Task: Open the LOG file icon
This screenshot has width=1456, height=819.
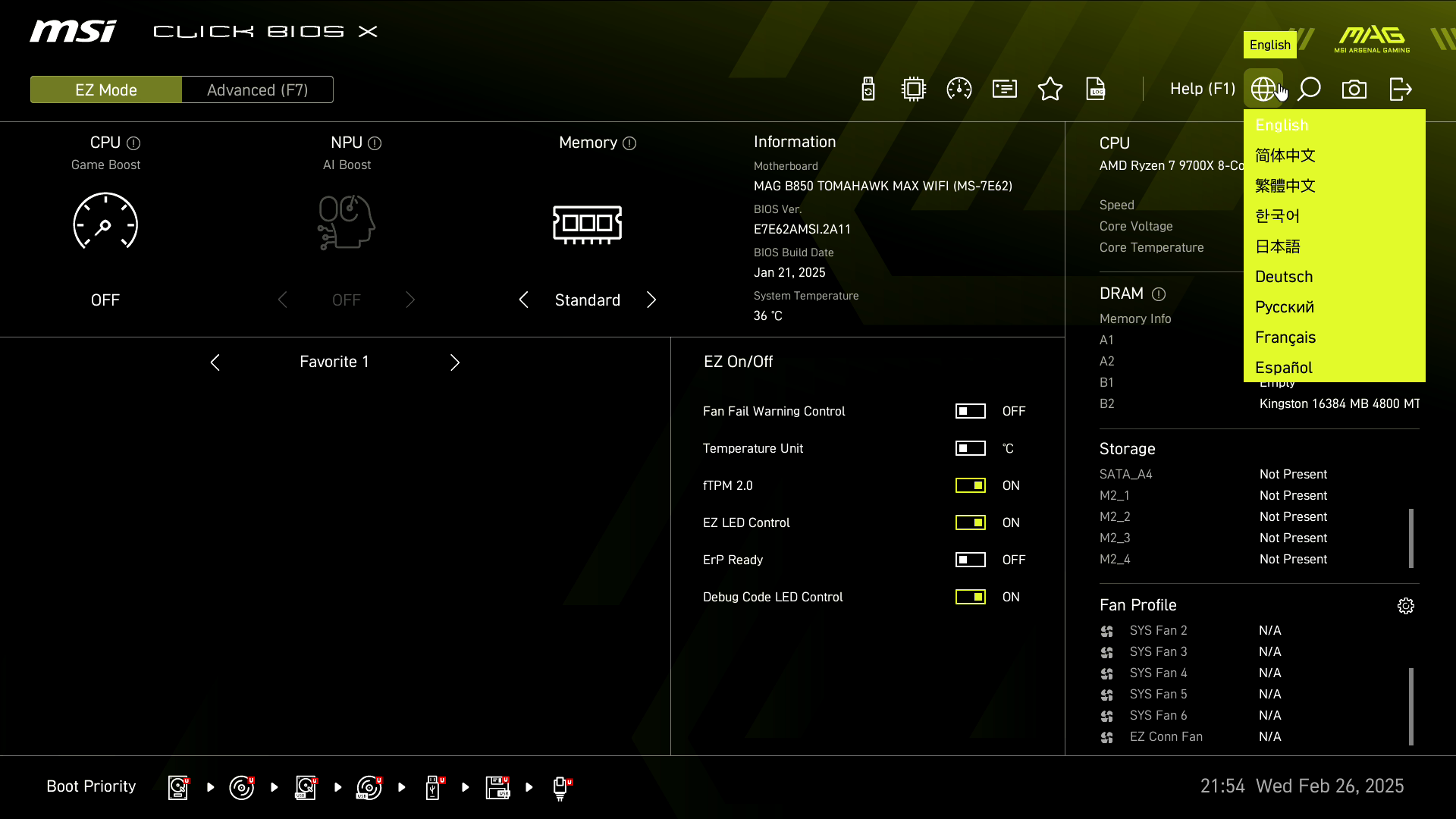Action: coord(1096,89)
